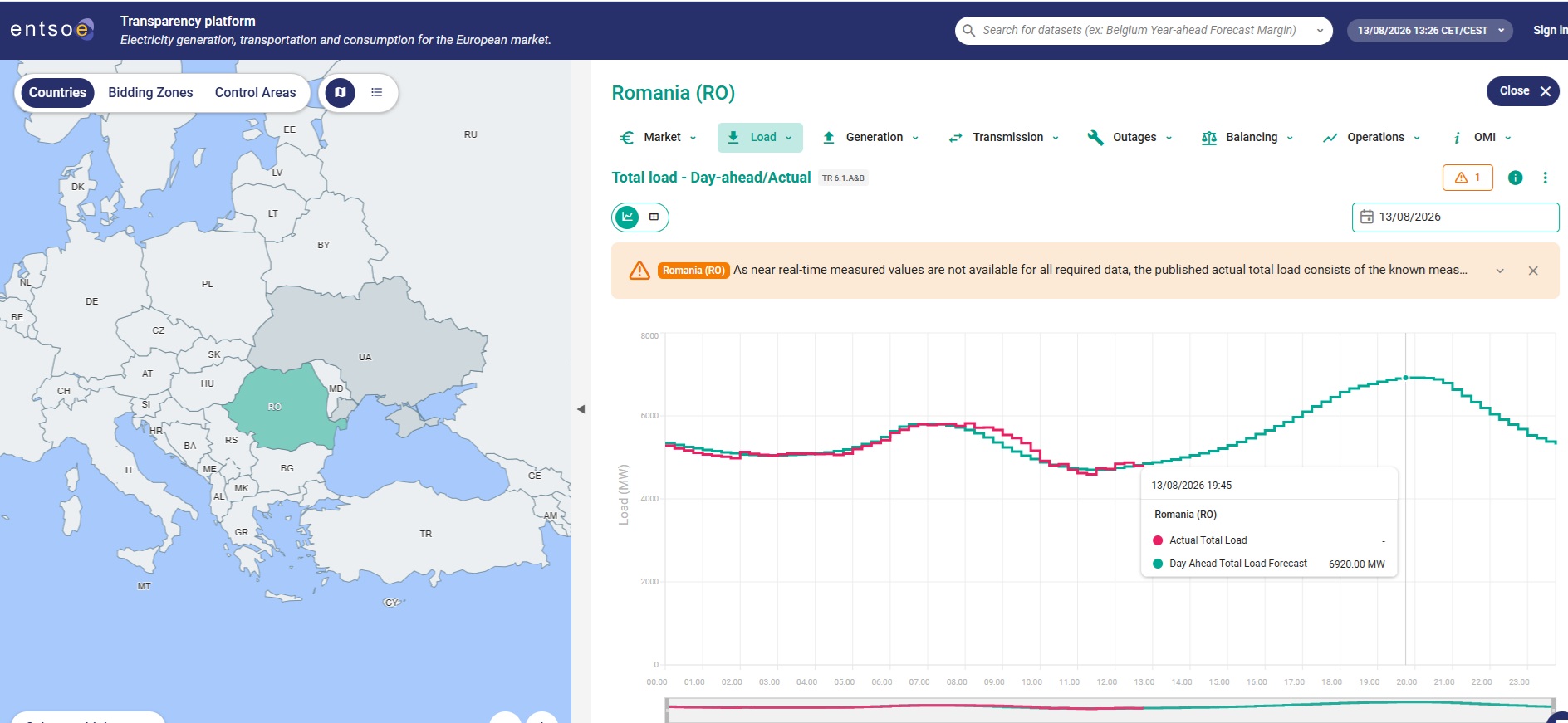Switch to map view icon
This screenshot has height=723, width=1568.
pyautogui.click(x=340, y=92)
